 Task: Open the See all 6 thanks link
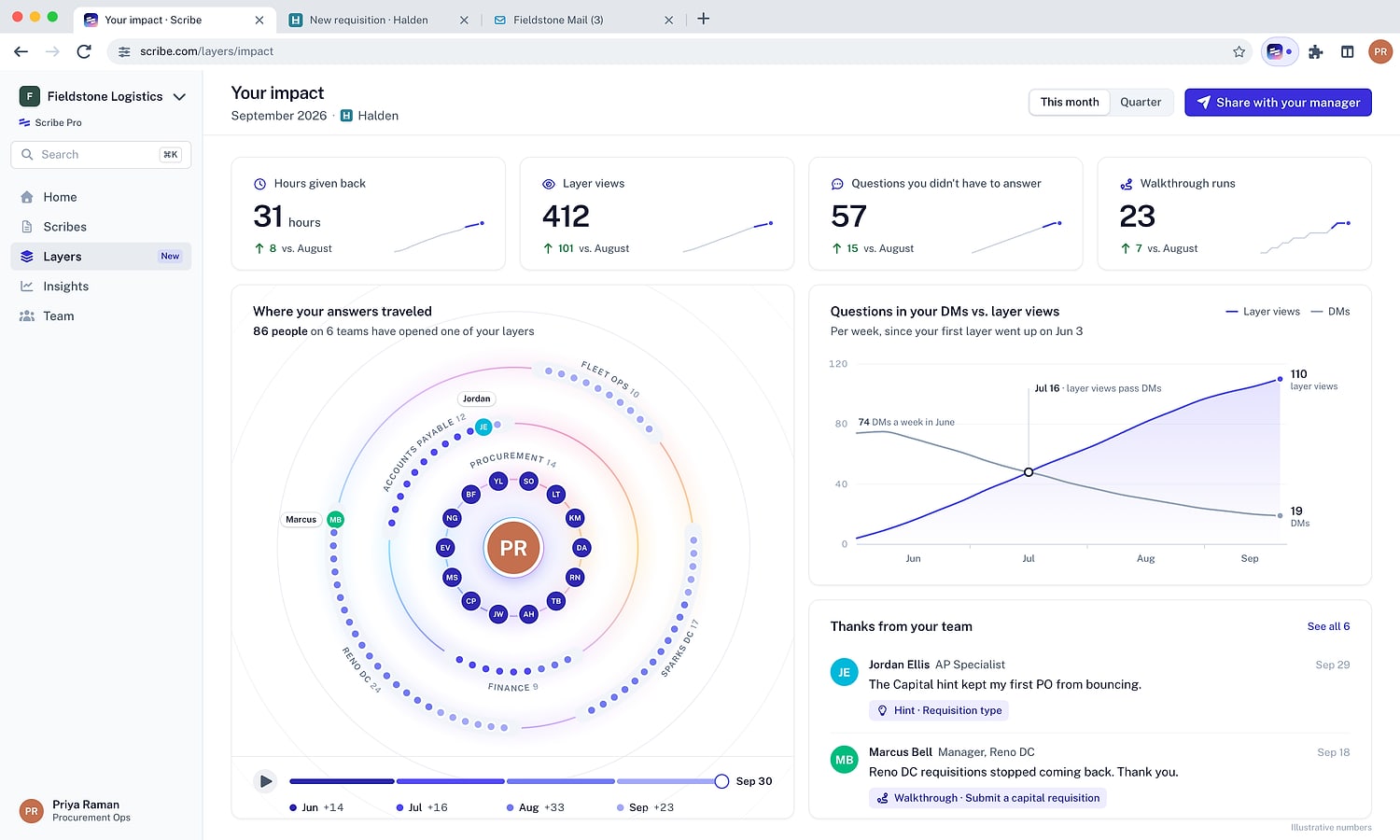[x=1328, y=626]
